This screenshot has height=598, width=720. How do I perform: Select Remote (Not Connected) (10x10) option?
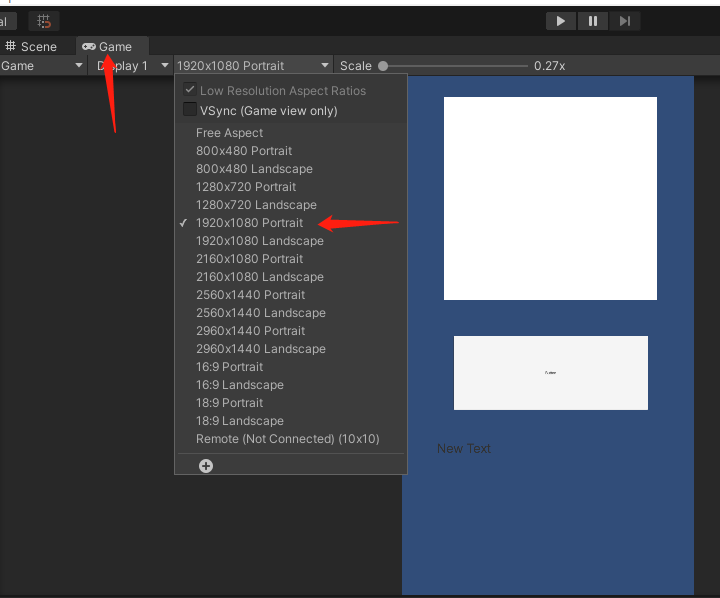point(291,439)
